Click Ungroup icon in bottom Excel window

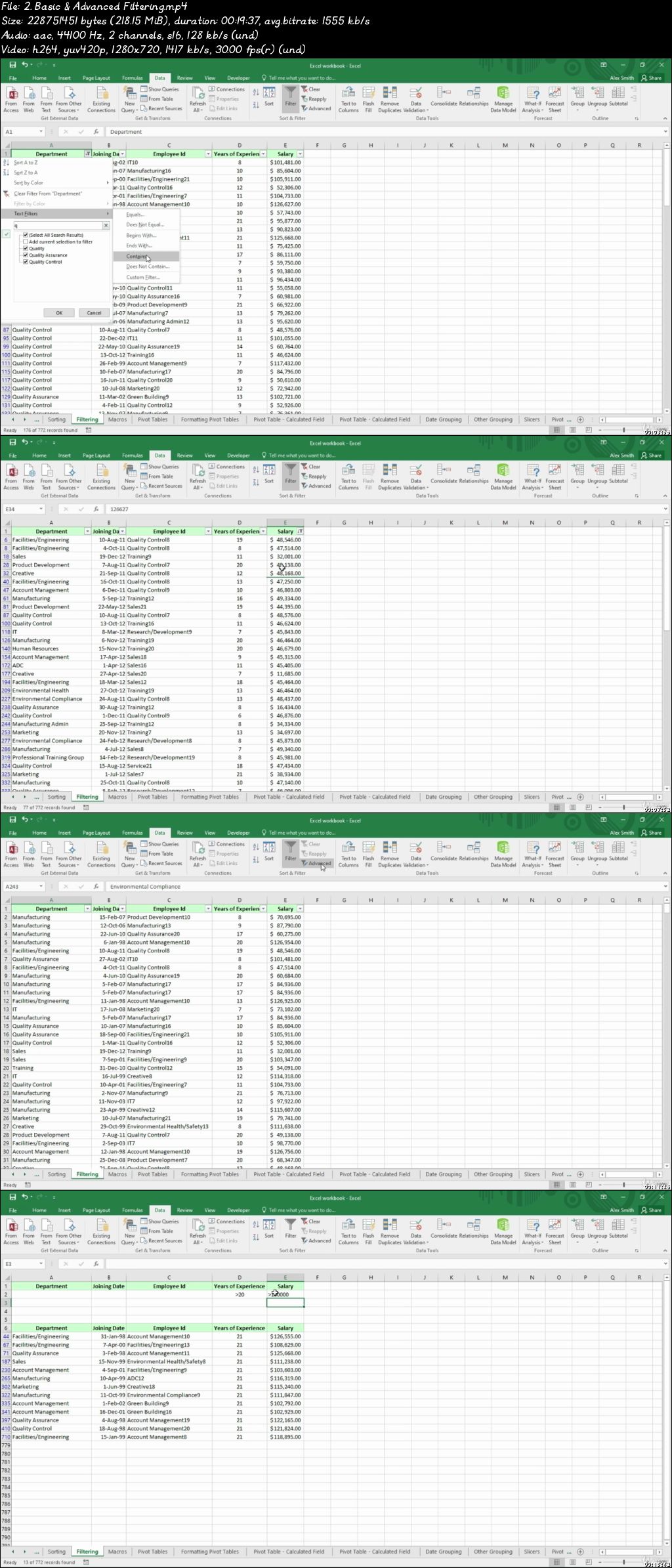coord(597,1229)
